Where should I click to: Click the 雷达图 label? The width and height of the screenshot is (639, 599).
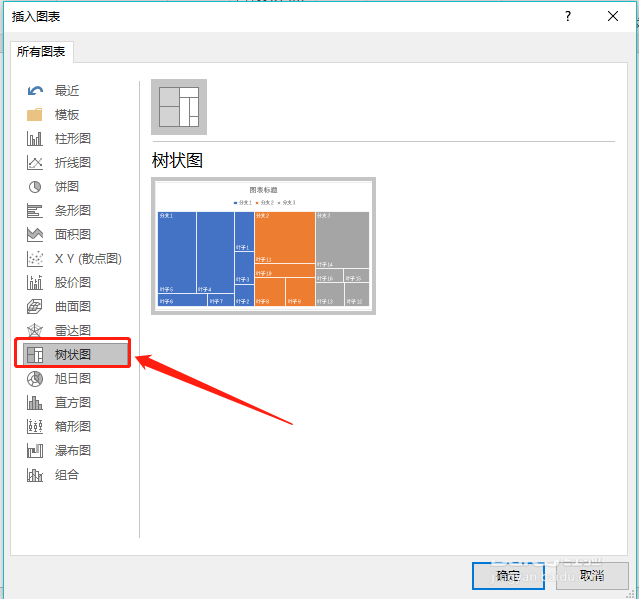(73, 330)
